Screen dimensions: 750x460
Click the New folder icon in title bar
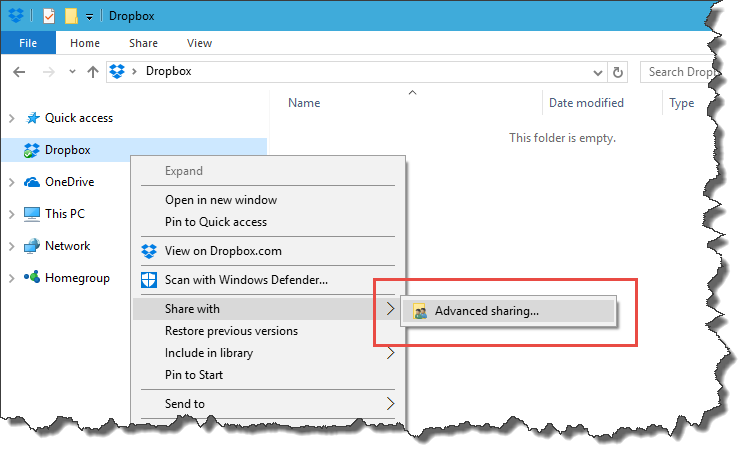pos(71,16)
